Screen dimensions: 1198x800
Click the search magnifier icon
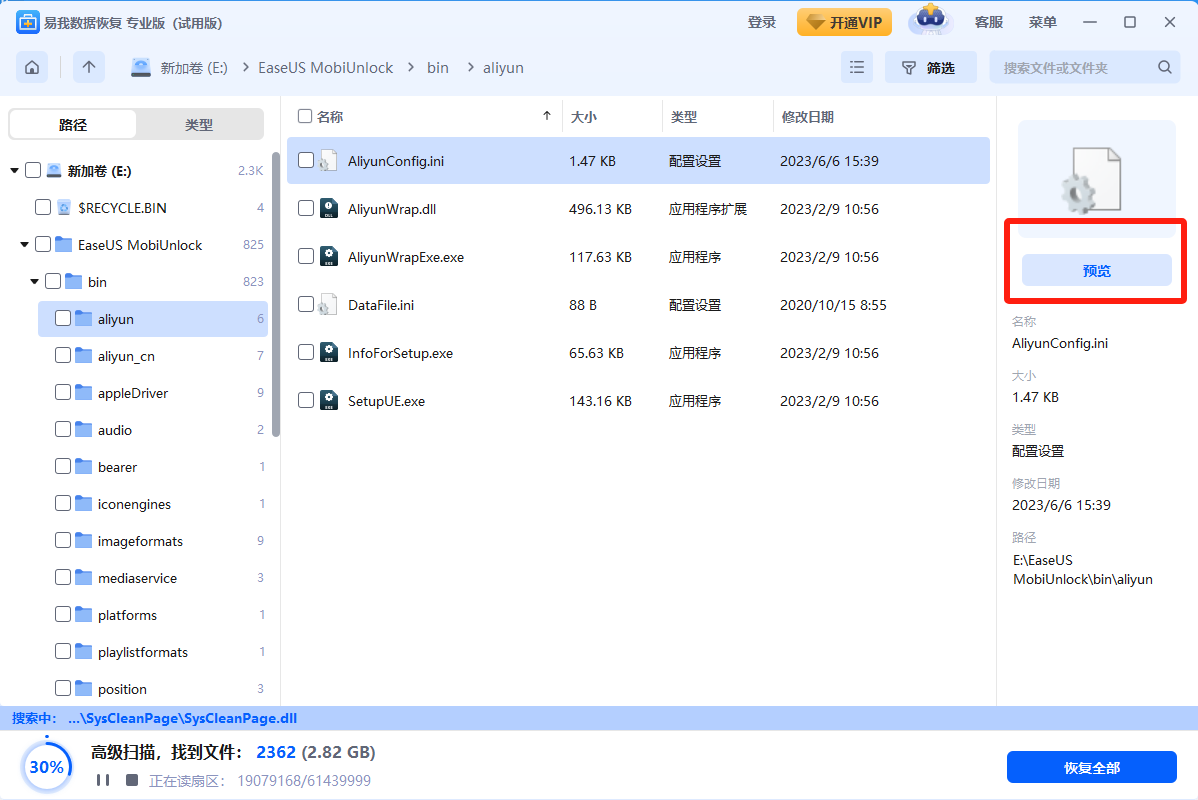pyautogui.click(x=1164, y=67)
